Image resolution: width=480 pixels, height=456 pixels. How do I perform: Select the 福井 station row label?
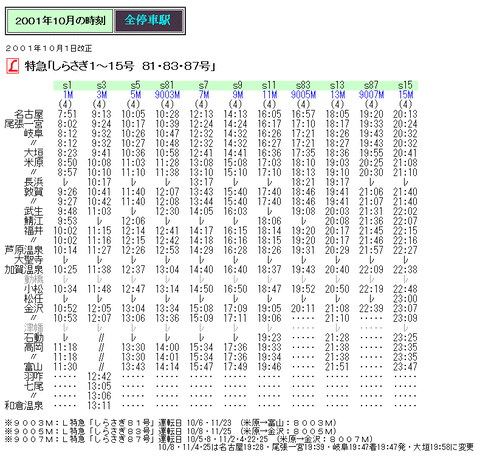click(34, 231)
